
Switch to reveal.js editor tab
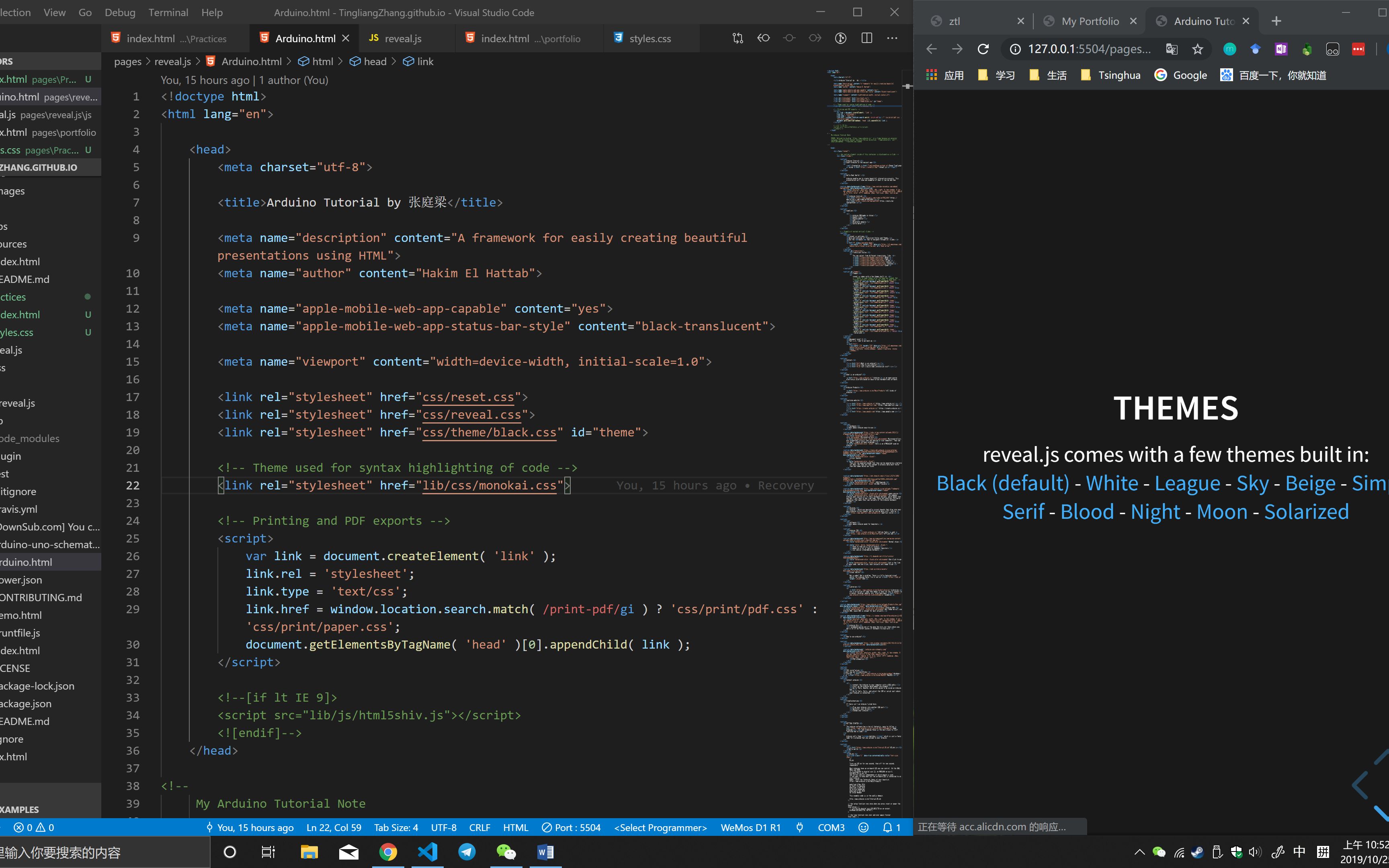(402, 39)
